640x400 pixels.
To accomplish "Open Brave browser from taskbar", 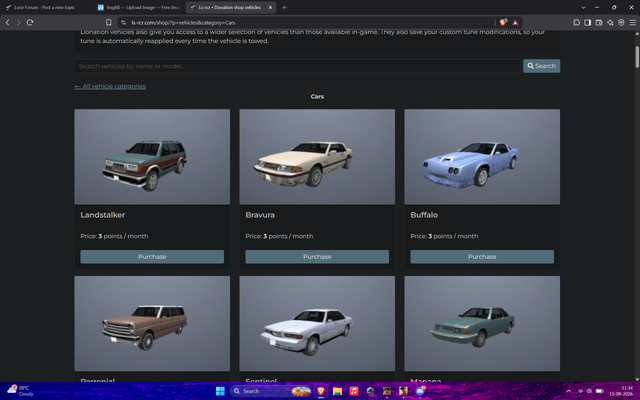I will [321, 391].
